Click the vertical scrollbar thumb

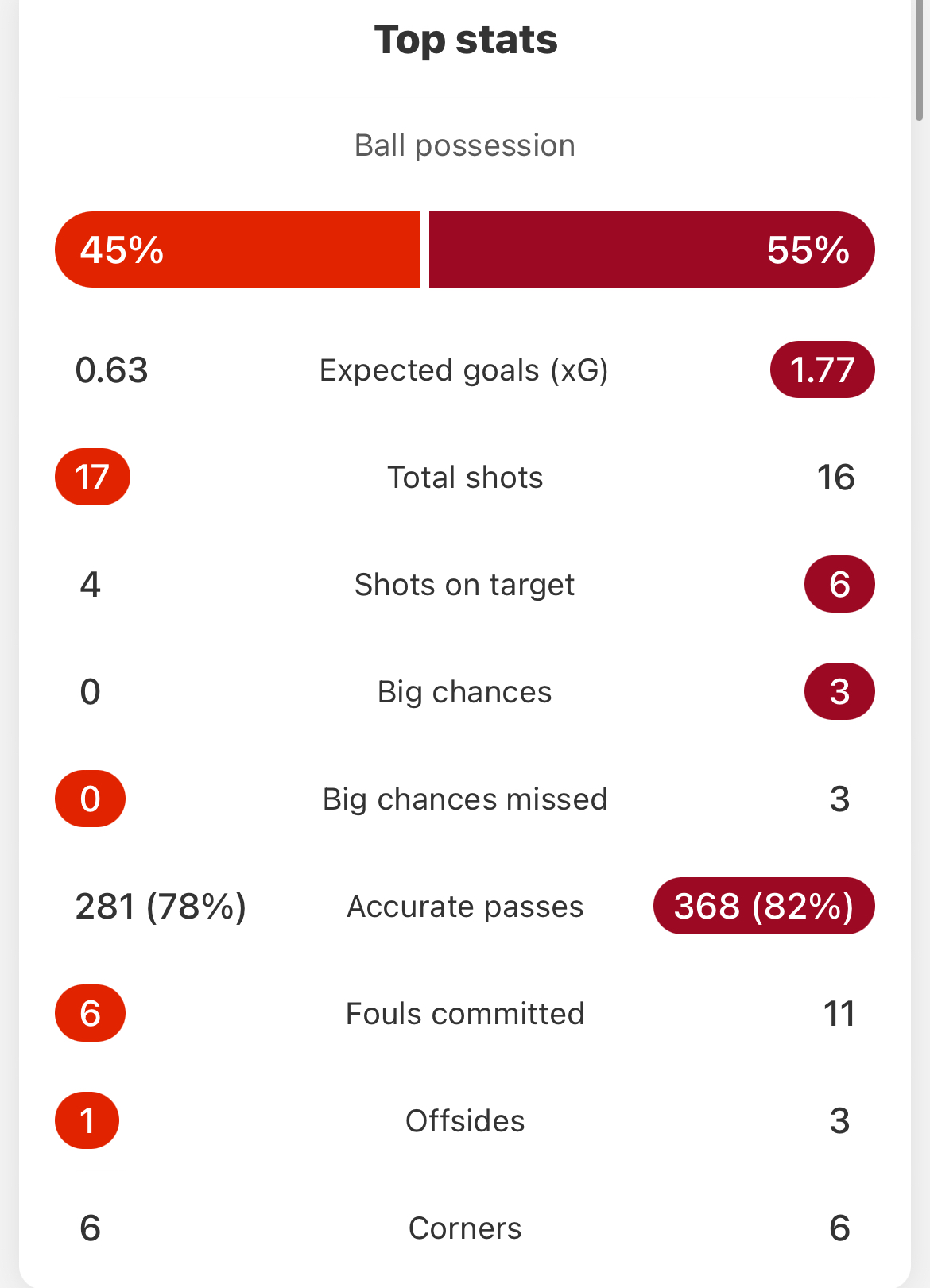(920, 60)
